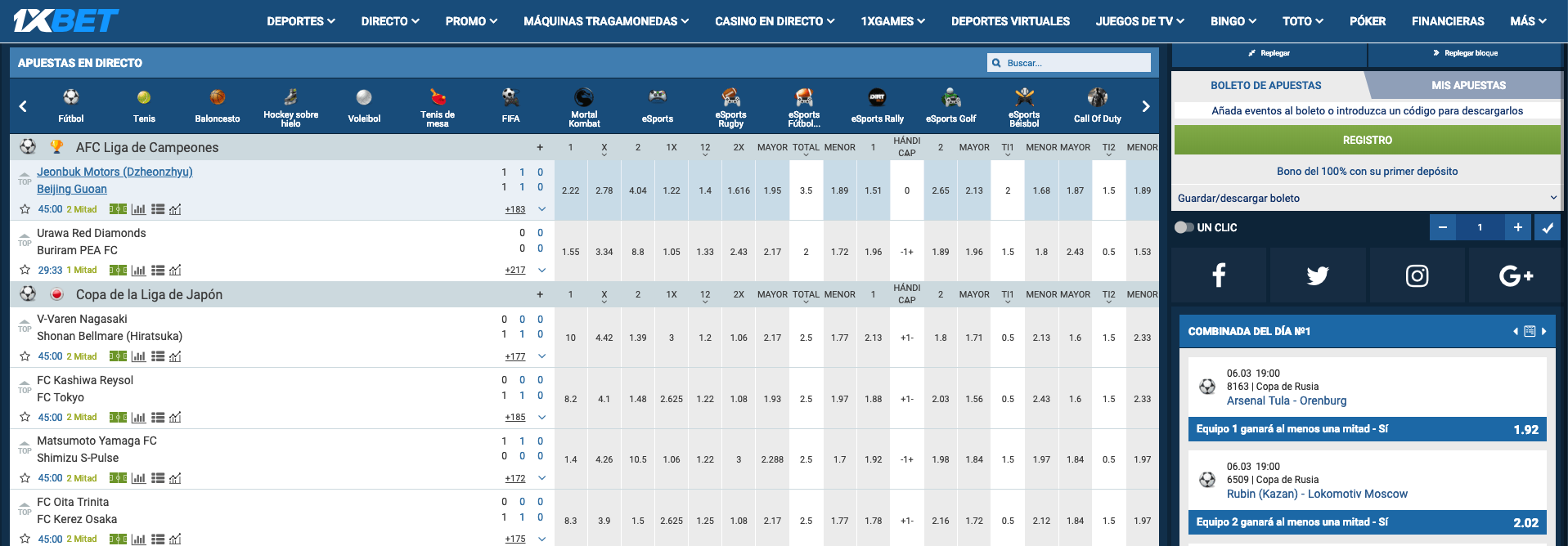
Task: Open the Facebook social link
Action: coord(1219,275)
